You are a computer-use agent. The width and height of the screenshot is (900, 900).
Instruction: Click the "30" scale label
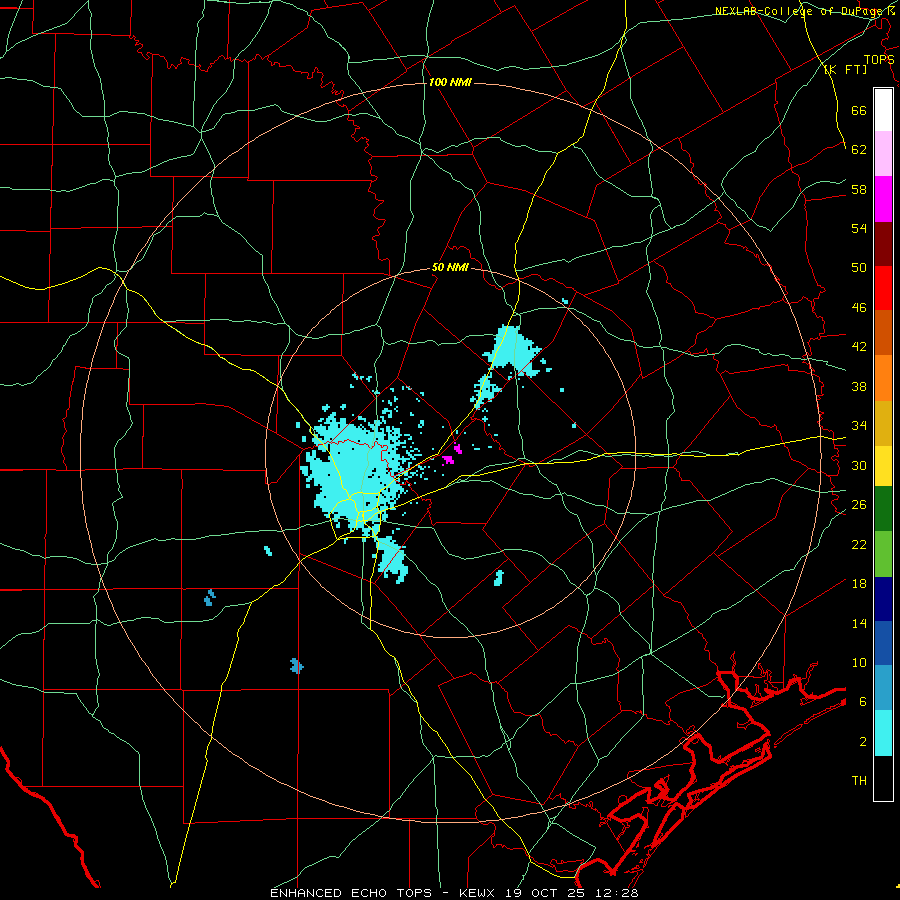(859, 465)
